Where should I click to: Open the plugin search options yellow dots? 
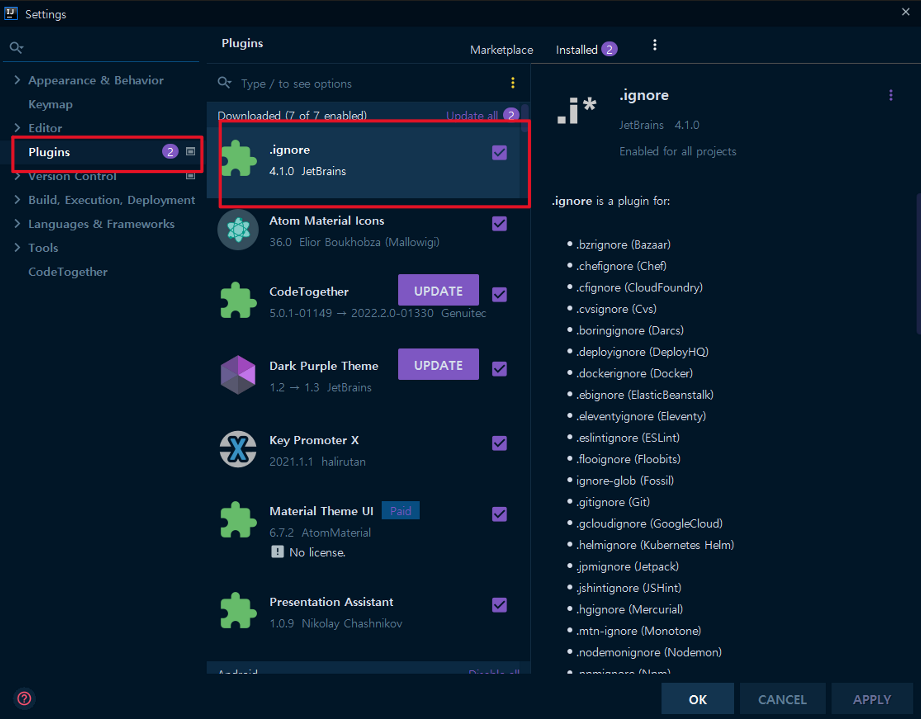click(x=513, y=83)
